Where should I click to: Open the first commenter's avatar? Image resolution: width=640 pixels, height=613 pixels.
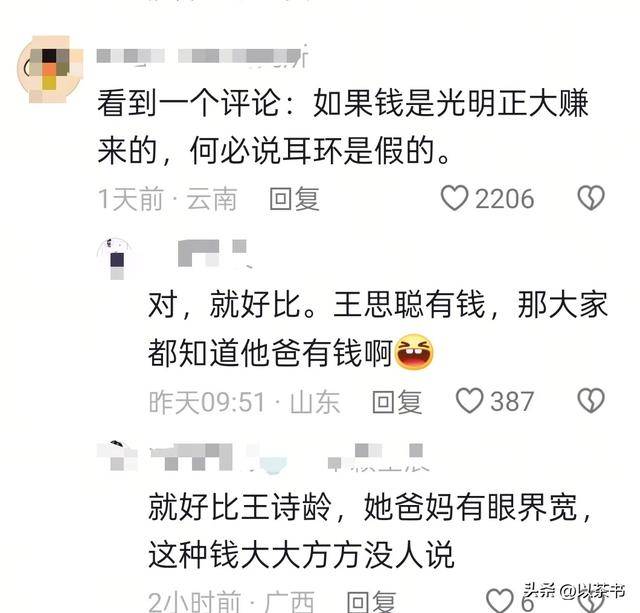(x=50, y=69)
